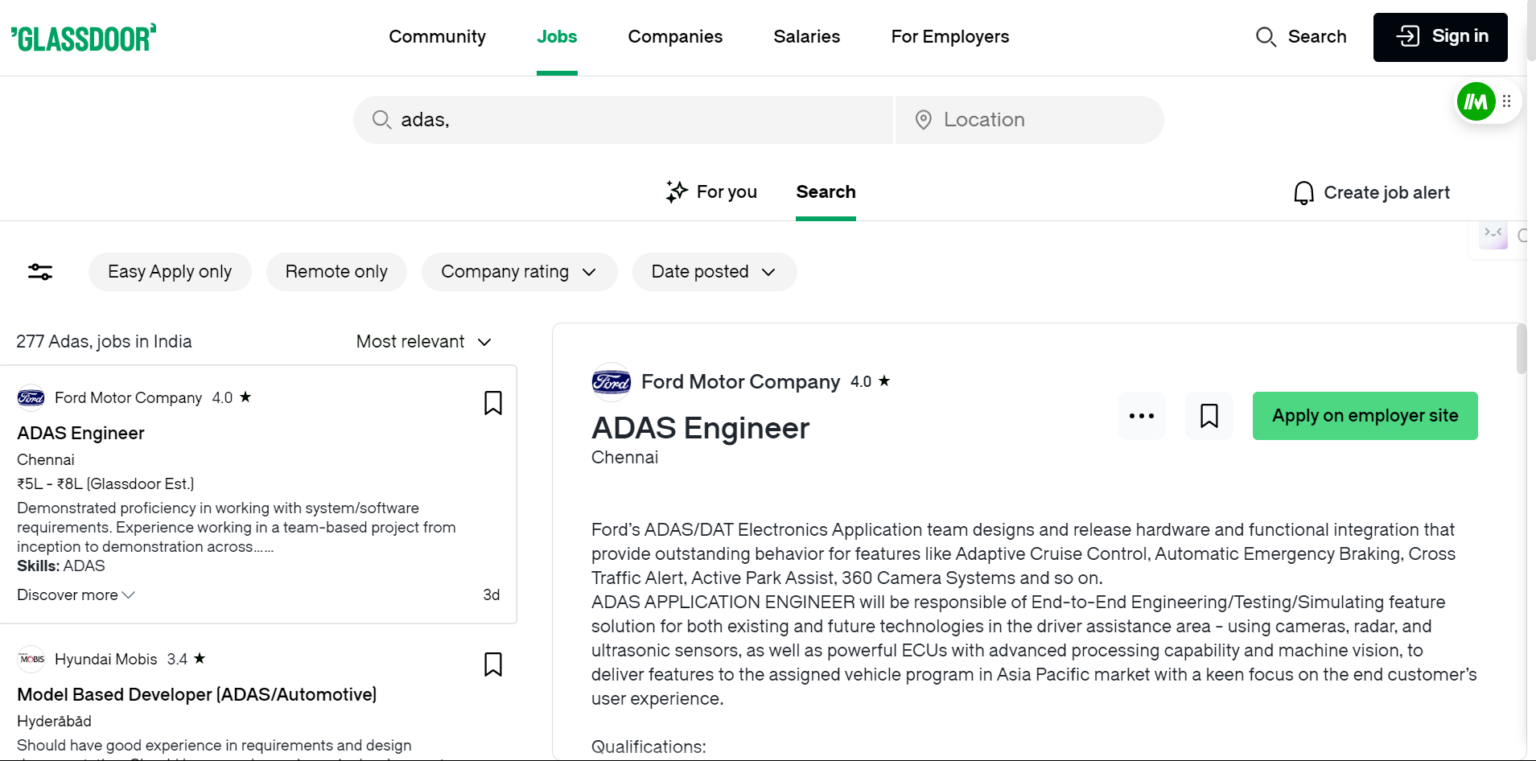Viewport: 1536px width, 761px height.
Task: Expand the Company rating dropdown
Action: (519, 272)
